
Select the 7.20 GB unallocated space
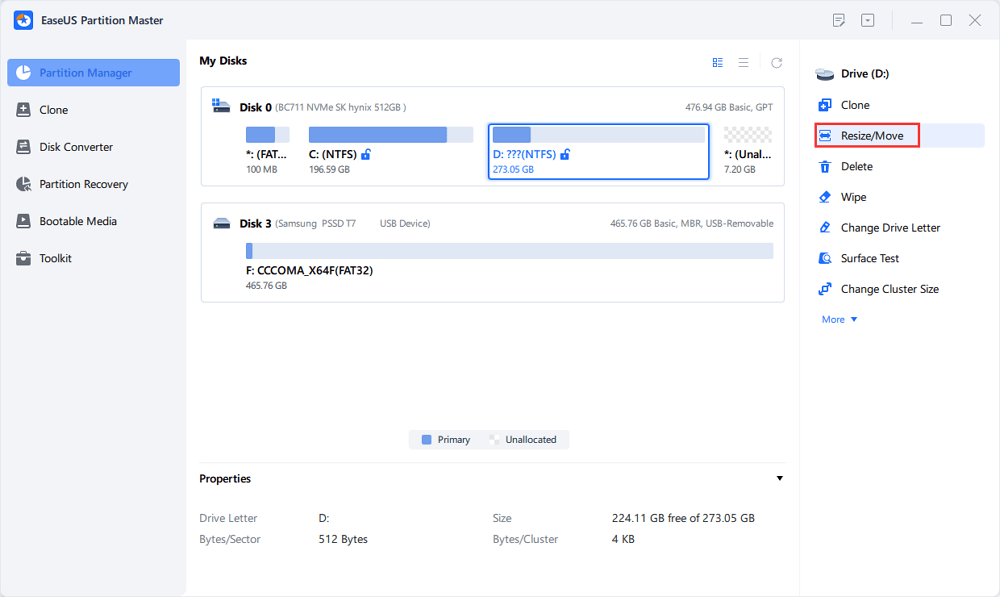tap(747, 151)
